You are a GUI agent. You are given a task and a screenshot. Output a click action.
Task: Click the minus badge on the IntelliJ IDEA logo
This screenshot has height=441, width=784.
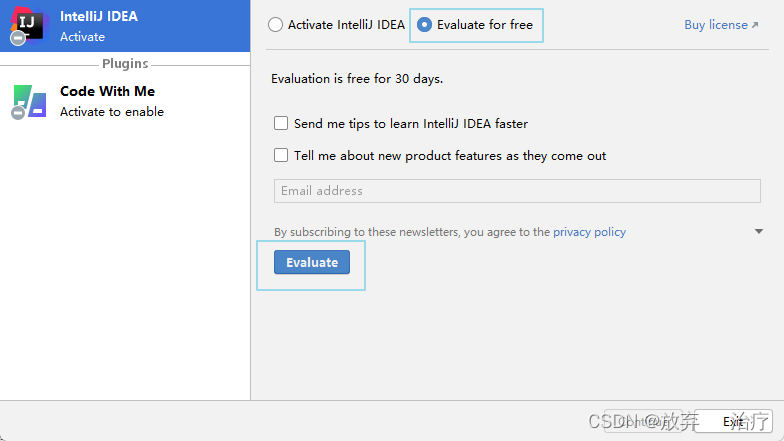pyautogui.click(x=18, y=38)
